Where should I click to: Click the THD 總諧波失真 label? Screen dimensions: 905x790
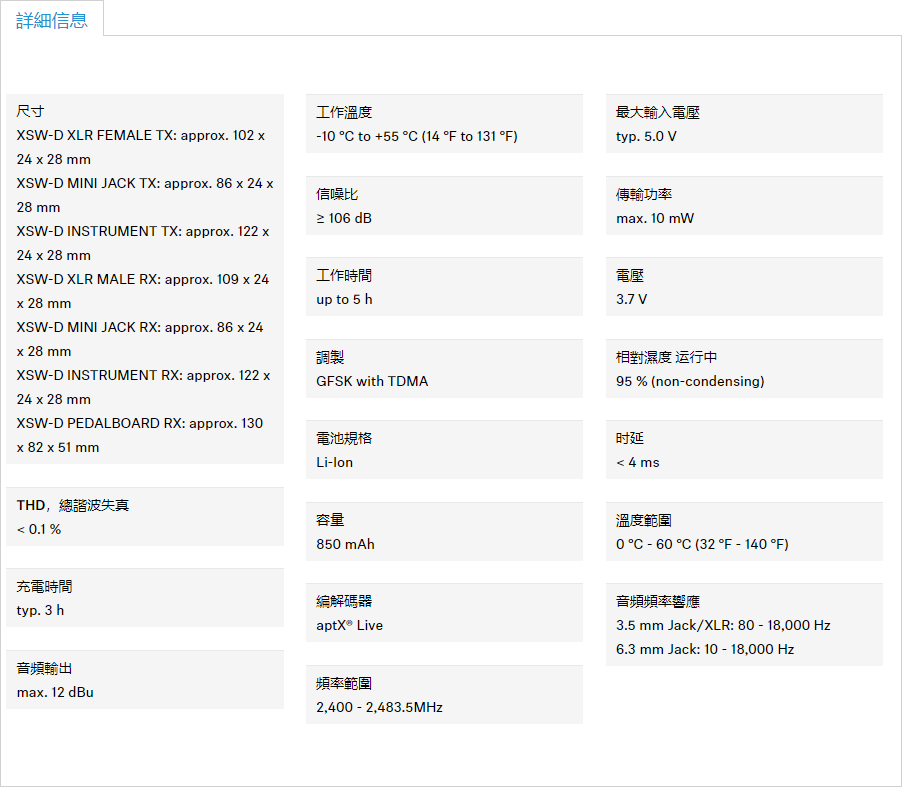(73, 506)
